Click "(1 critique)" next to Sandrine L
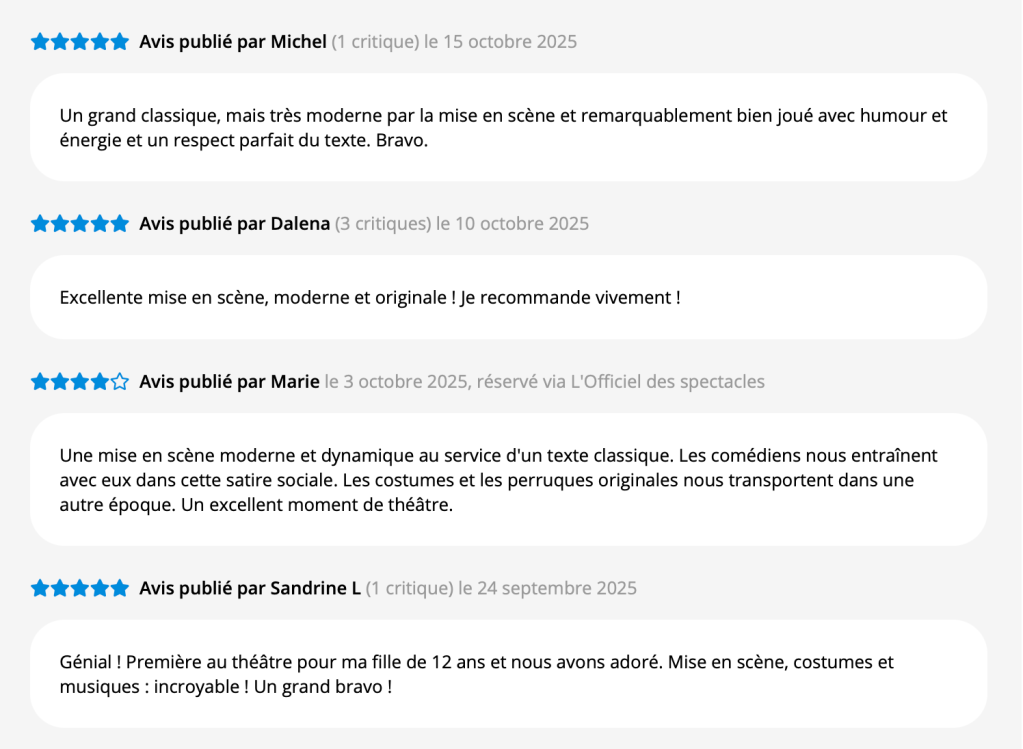 coord(410,588)
